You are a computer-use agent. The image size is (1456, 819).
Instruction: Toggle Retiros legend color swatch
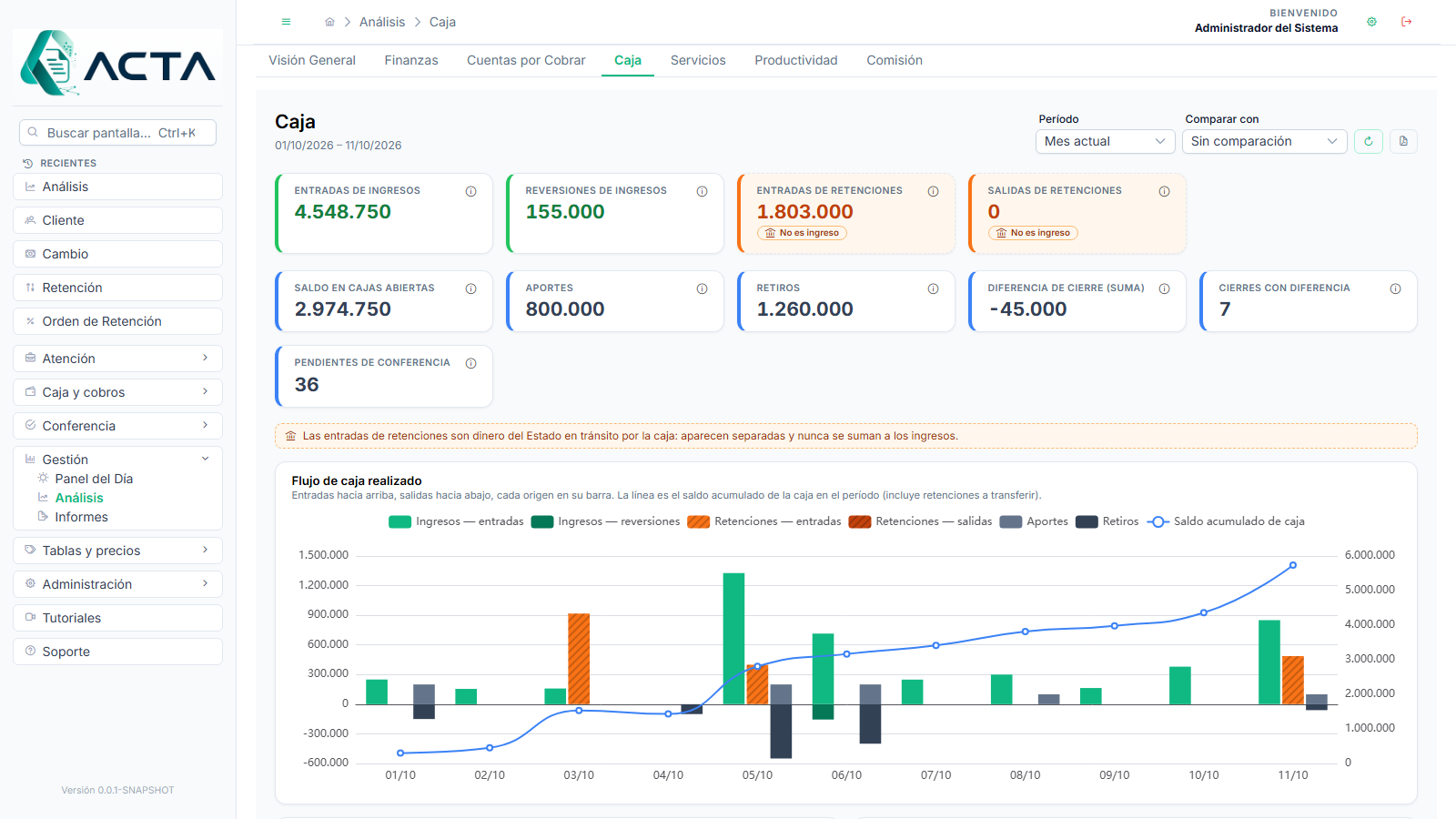coord(1087,521)
